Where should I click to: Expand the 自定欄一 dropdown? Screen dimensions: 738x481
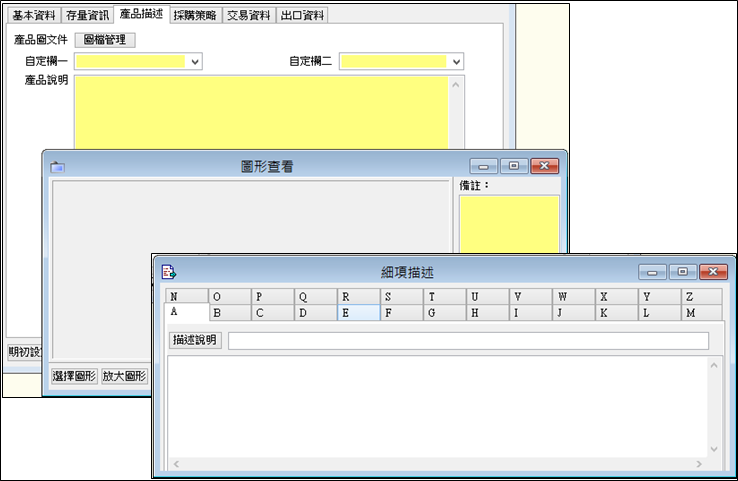pos(195,62)
